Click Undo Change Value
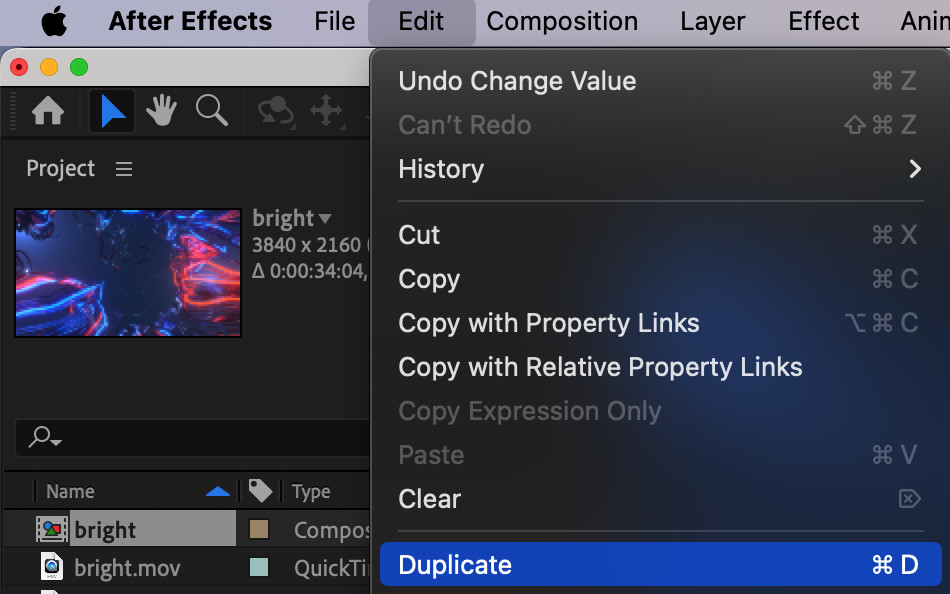 tap(517, 81)
